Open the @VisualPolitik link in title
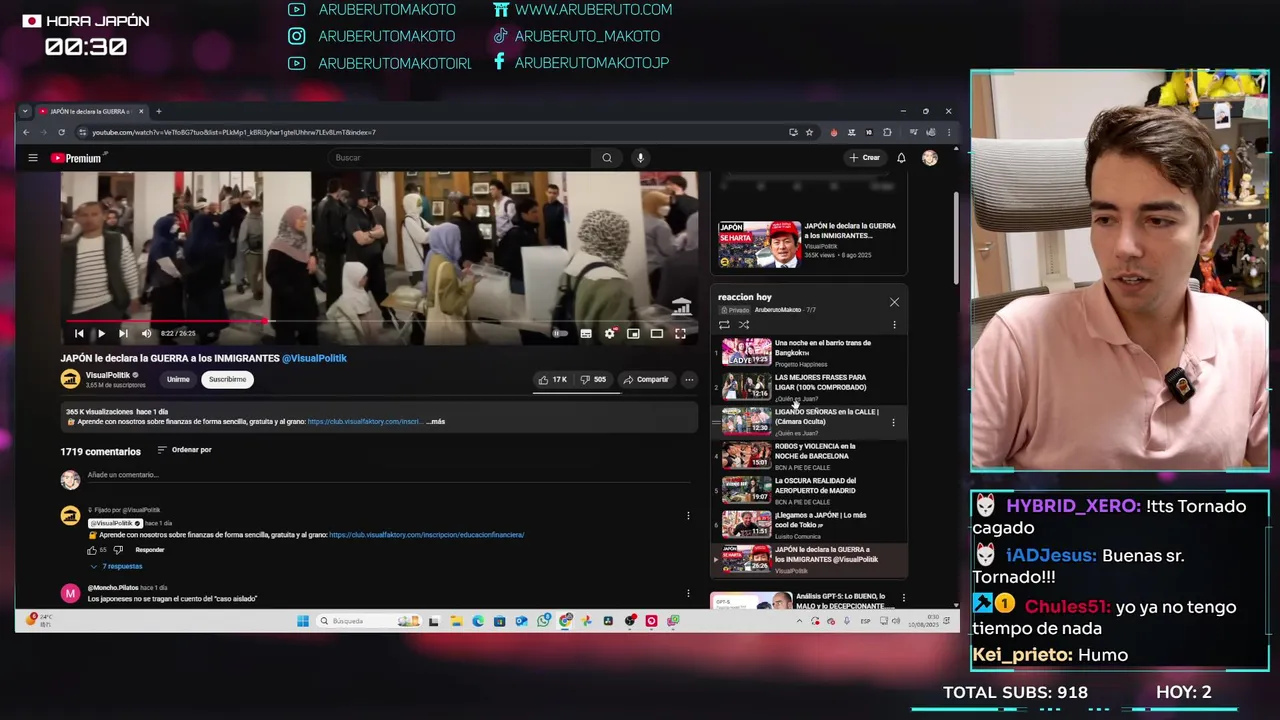The height and width of the screenshot is (720, 1280). click(x=314, y=358)
